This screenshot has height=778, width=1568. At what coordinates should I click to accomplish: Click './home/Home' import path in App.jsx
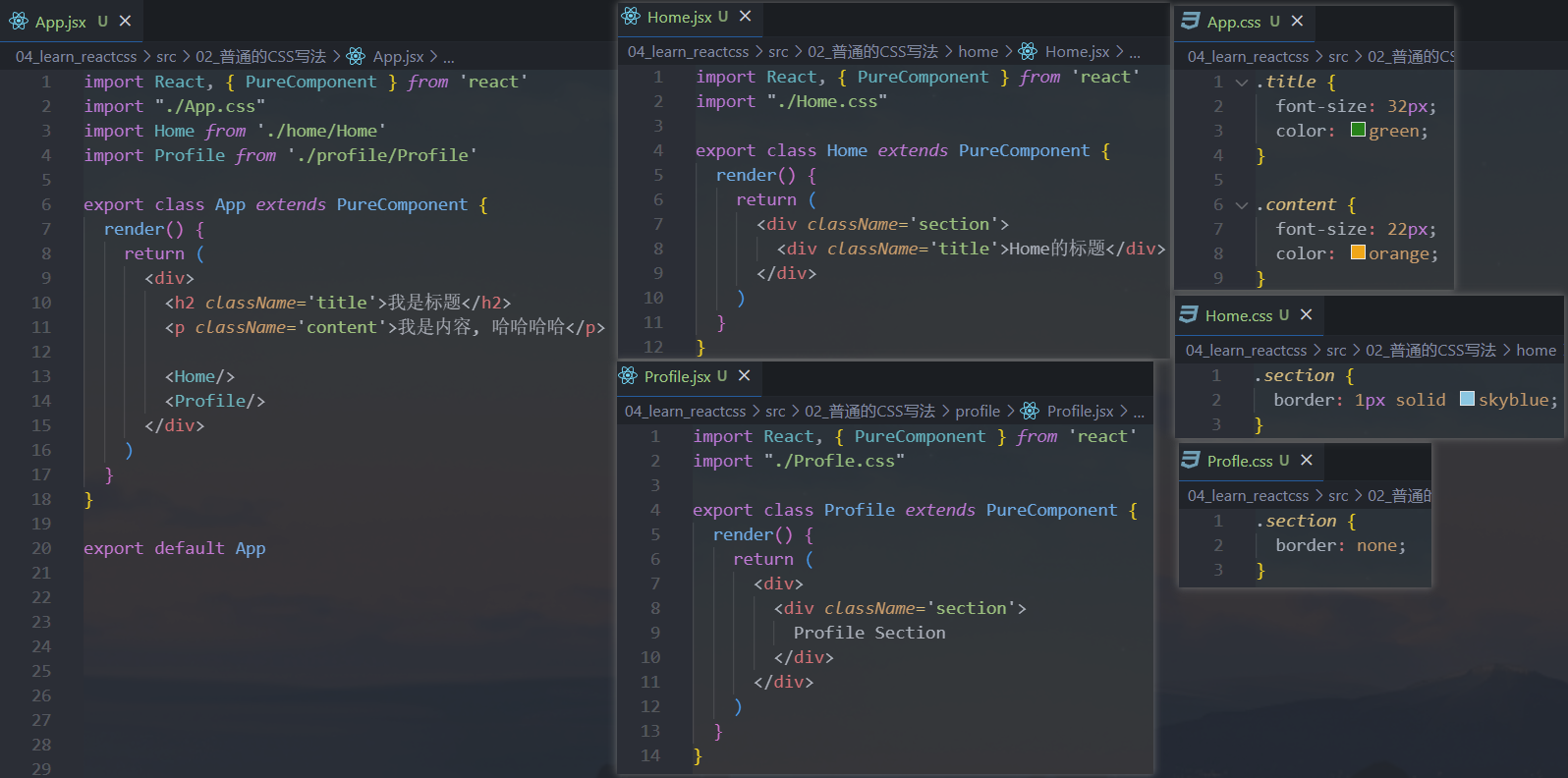pyautogui.click(x=321, y=131)
